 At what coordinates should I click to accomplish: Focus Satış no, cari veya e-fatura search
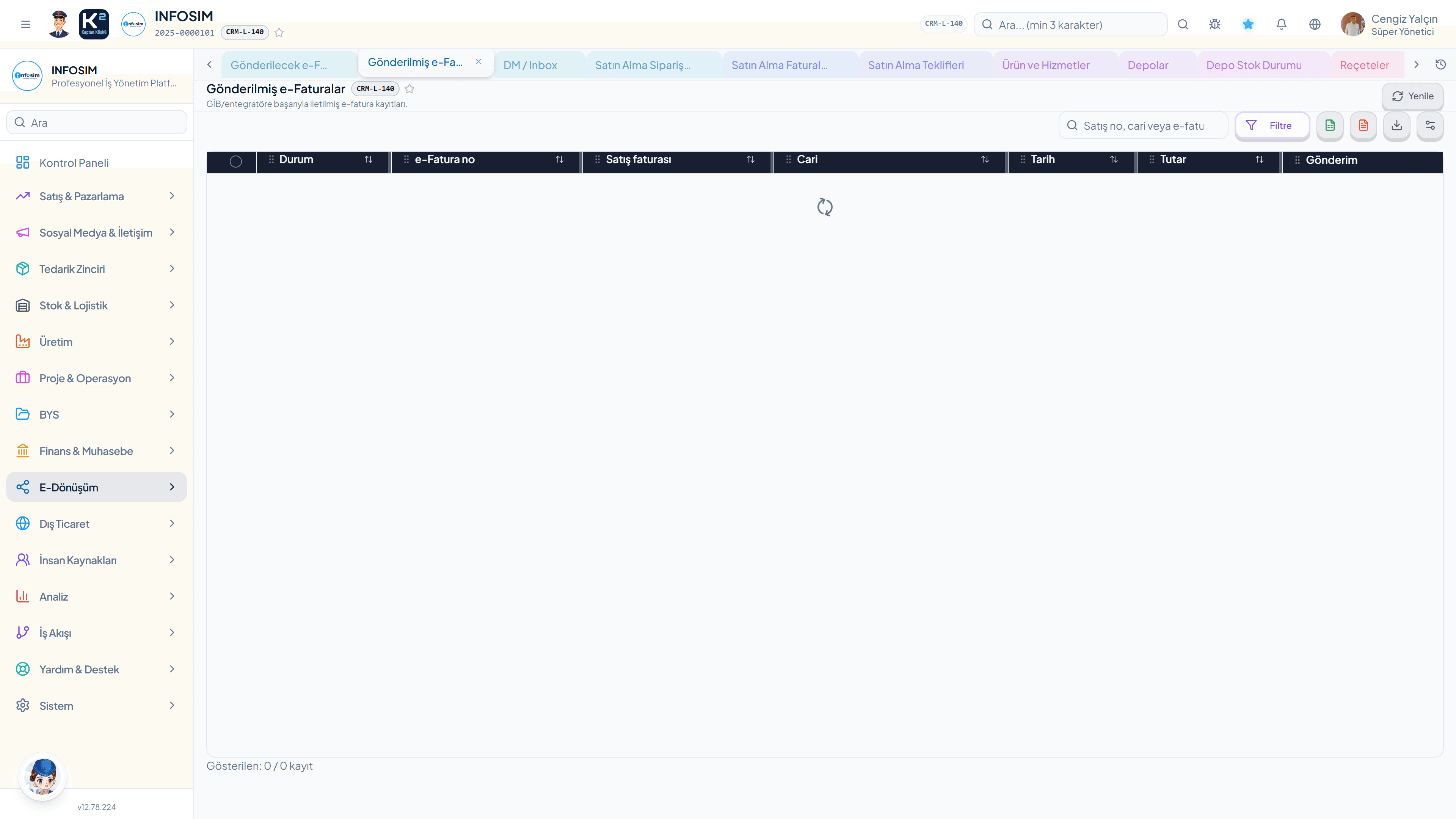click(x=1143, y=126)
